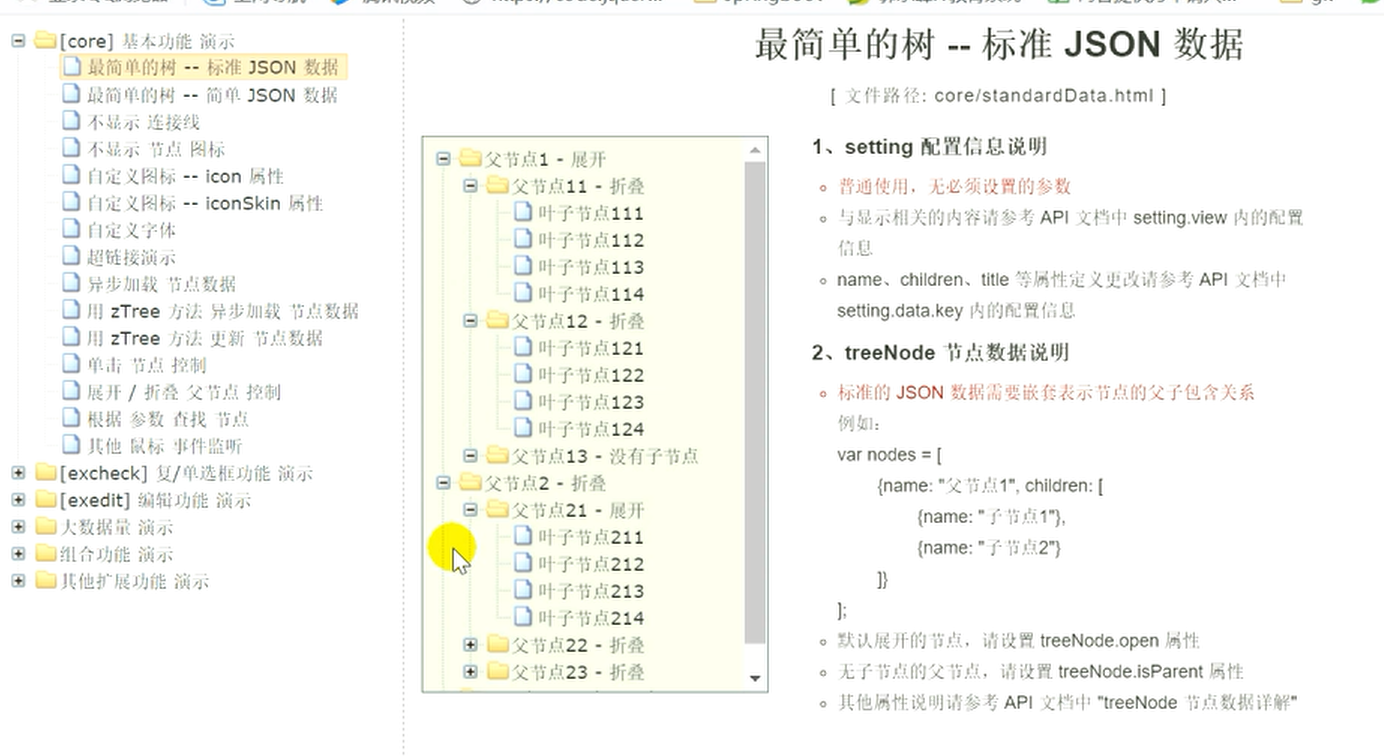Collapse the [core] node via its minus box
The height and width of the screenshot is (756, 1384).
tap(17, 41)
